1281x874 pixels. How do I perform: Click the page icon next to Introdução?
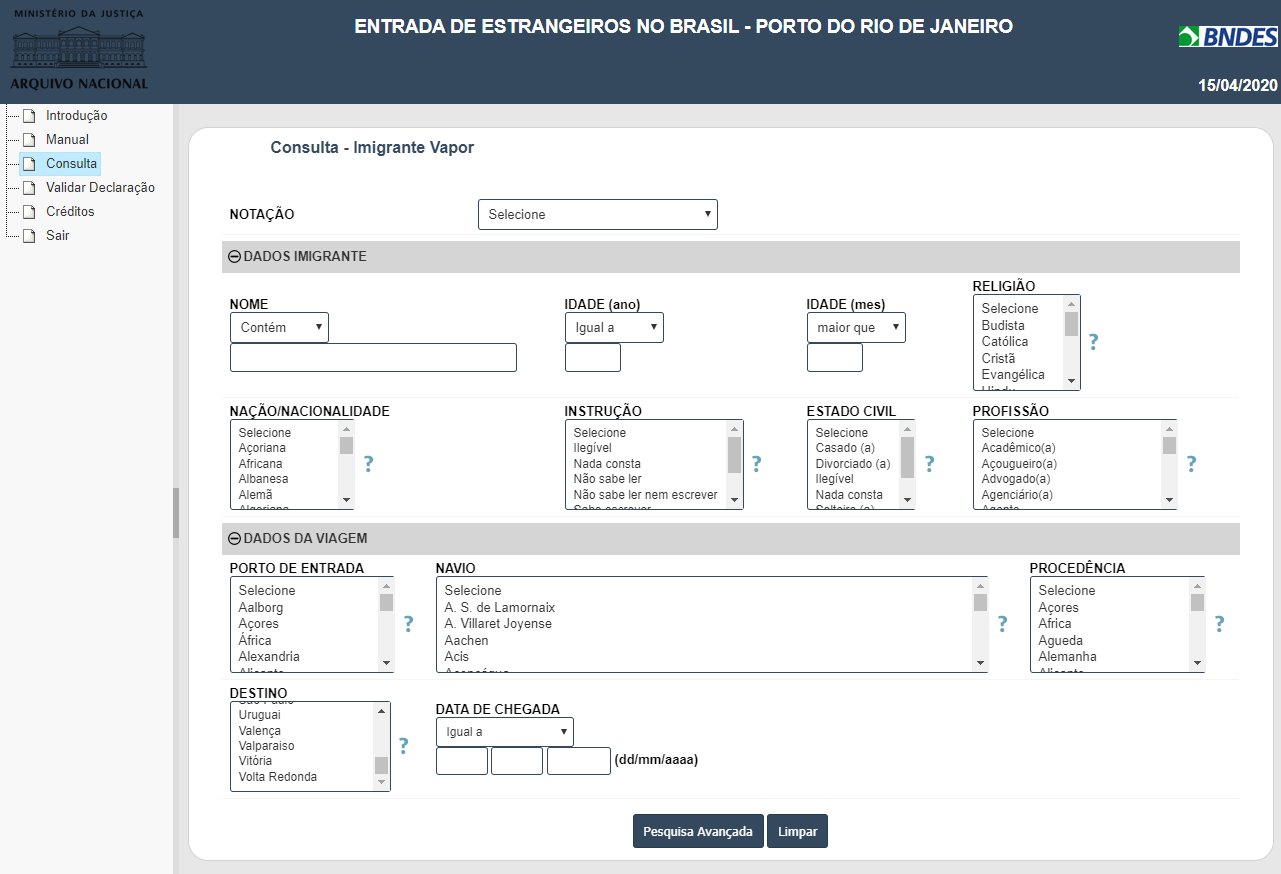click(29, 116)
